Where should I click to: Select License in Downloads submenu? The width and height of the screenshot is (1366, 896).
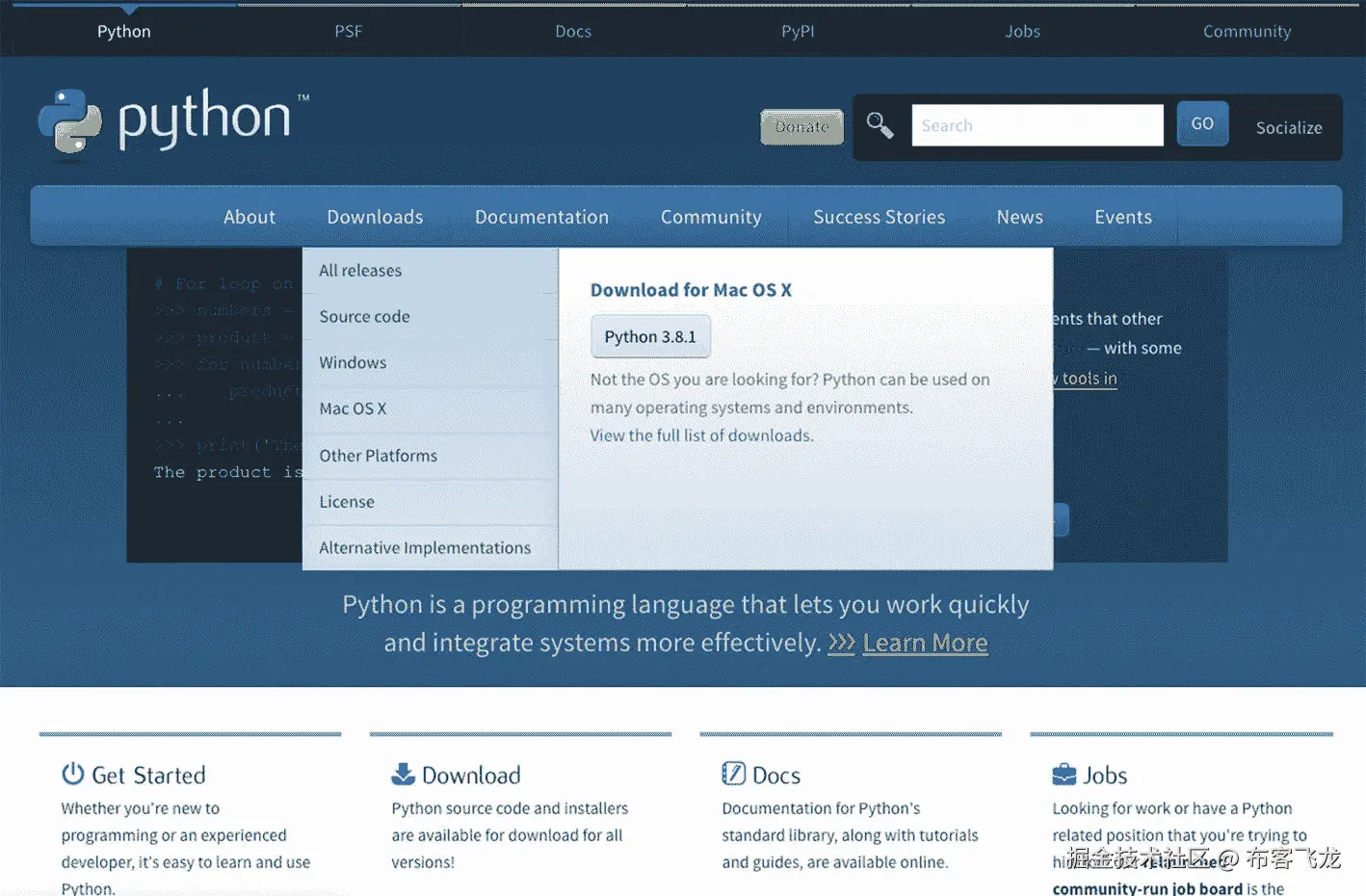(x=431, y=502)
